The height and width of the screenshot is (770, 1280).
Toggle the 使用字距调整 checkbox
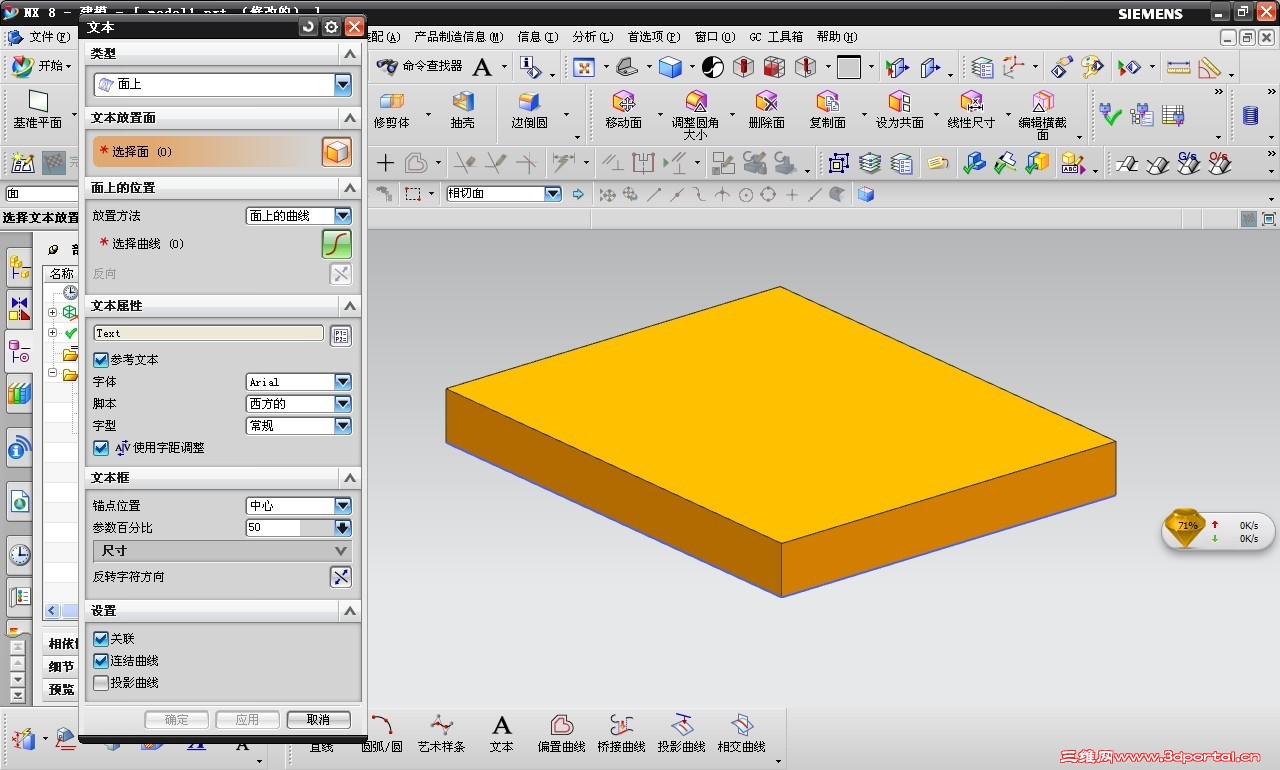point(100,448)
